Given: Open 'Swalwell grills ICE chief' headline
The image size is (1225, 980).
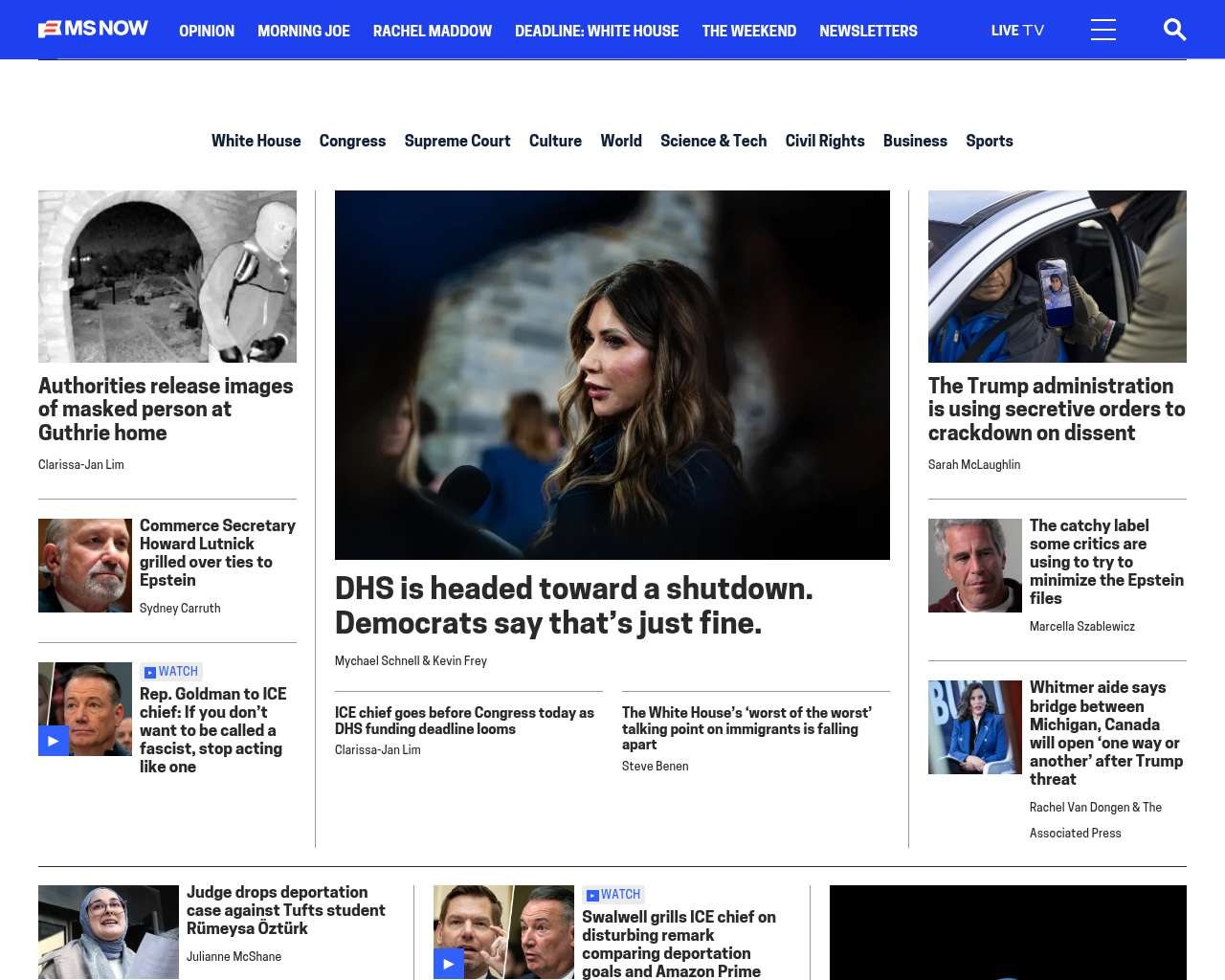Looking at the screenshot, I should (679, 944).
